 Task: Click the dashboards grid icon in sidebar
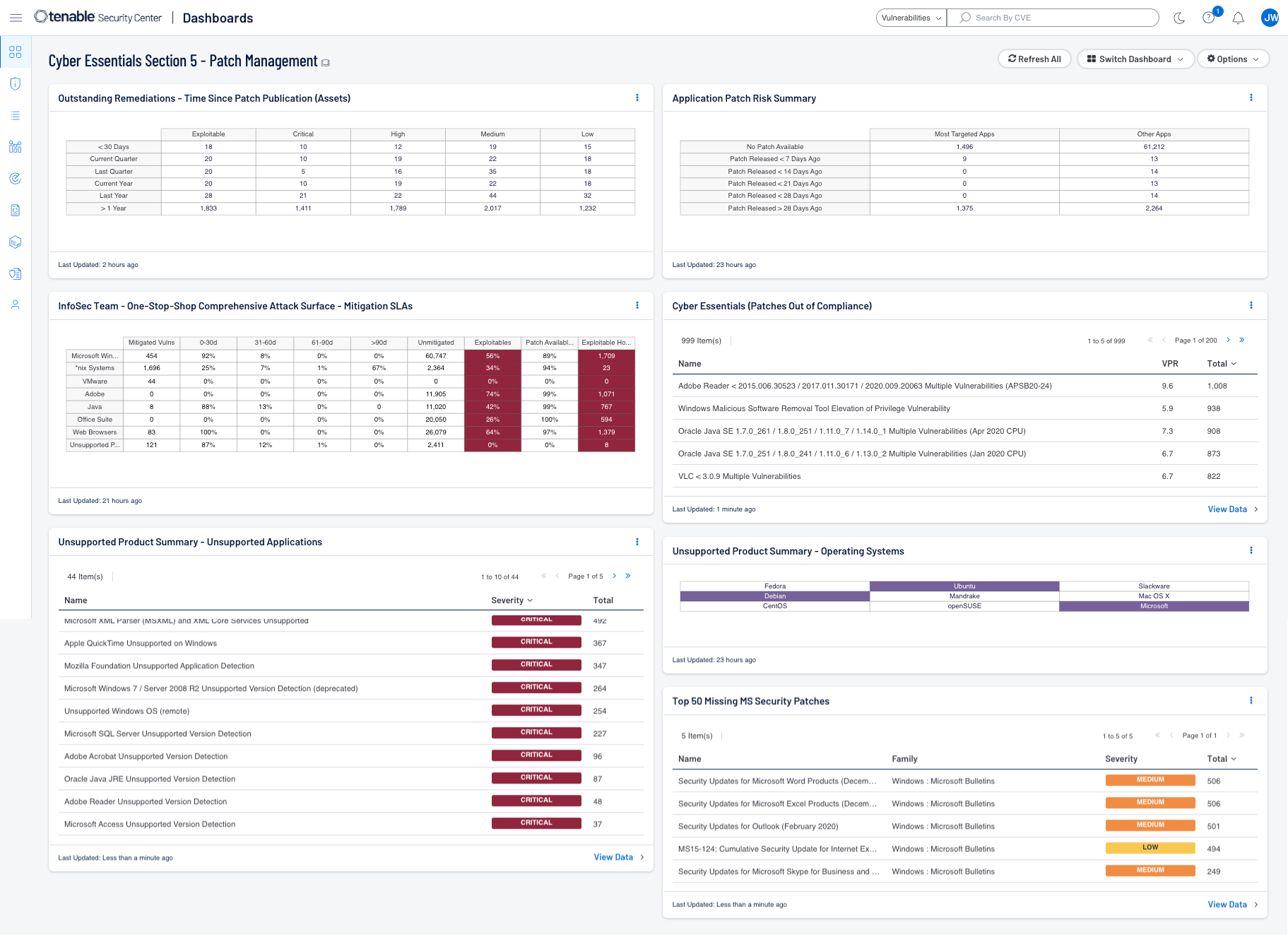[x=16, y=52]
